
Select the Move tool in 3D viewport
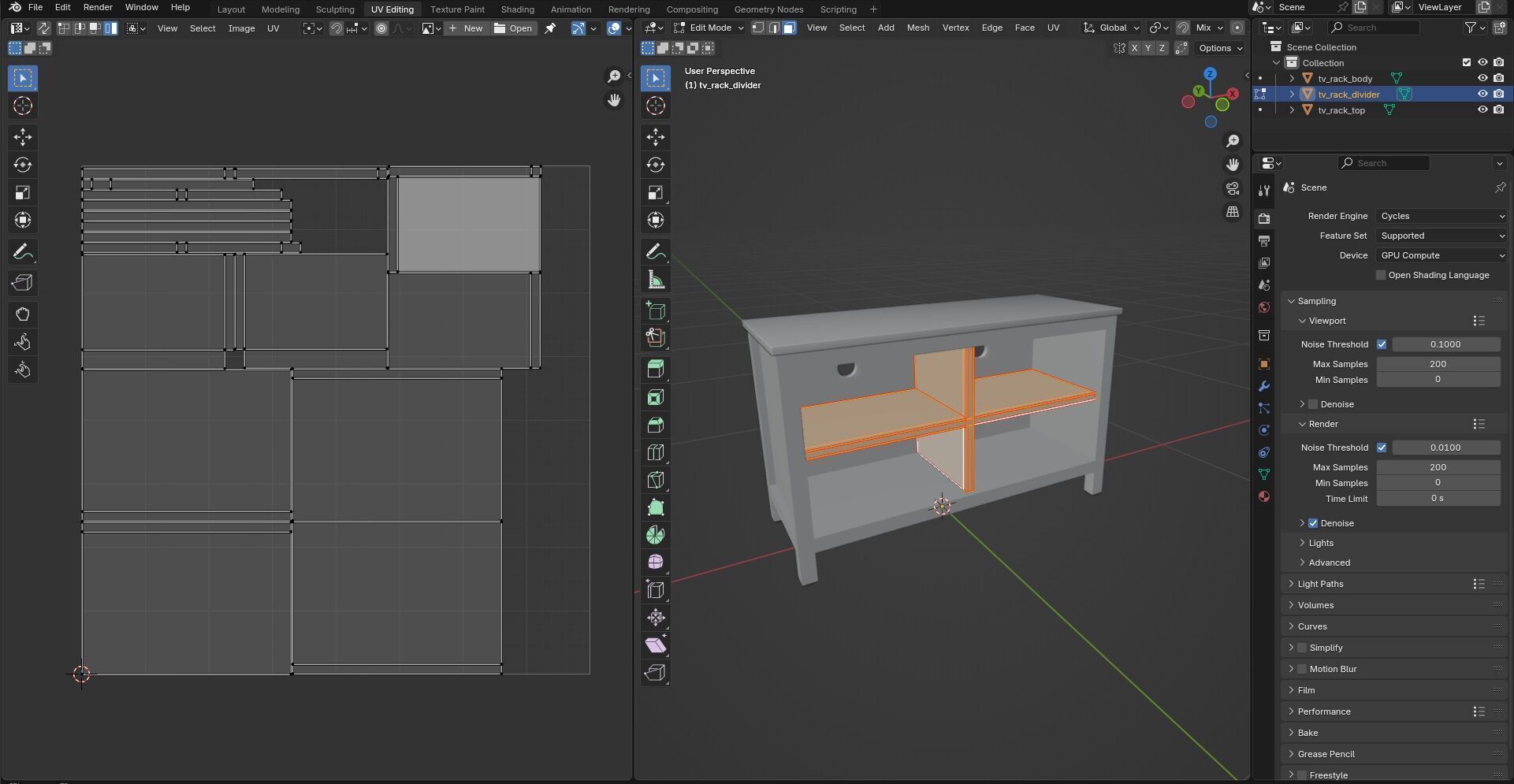[x=655, y=137]
